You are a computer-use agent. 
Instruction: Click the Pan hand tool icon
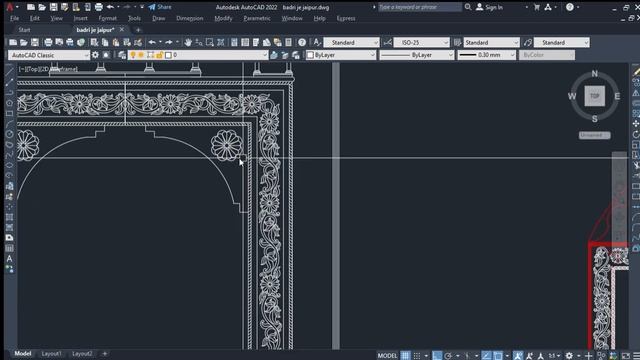point(188,42)
